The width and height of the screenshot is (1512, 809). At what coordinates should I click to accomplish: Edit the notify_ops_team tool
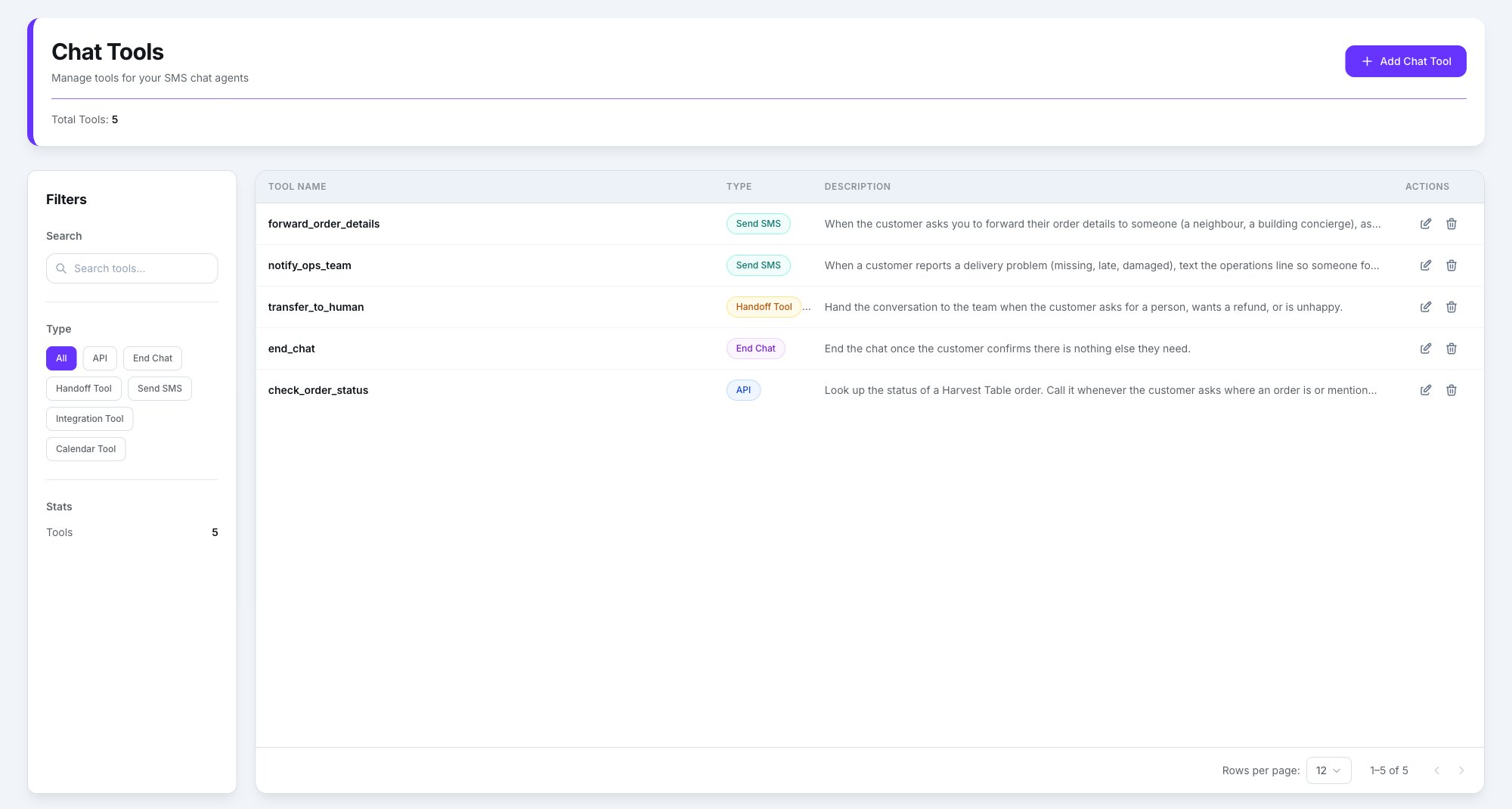(1426, 265)
